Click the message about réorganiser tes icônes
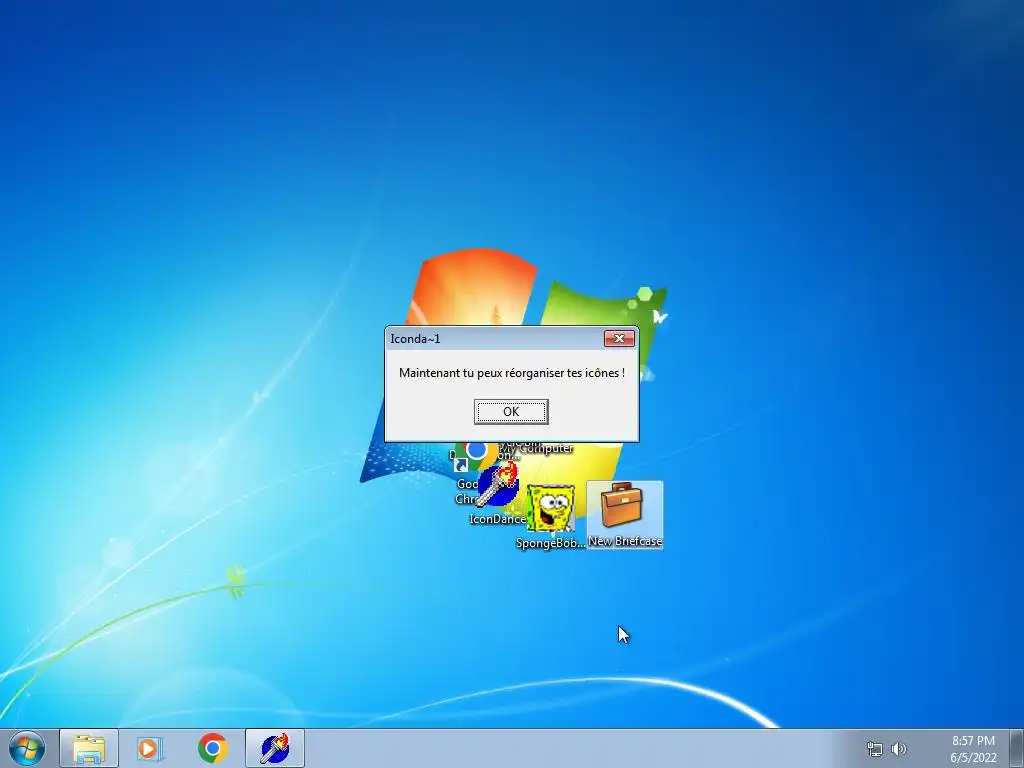1024x768 pixels. (511, 373)
